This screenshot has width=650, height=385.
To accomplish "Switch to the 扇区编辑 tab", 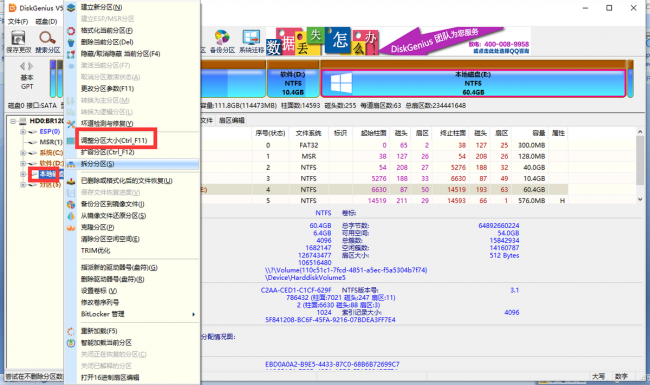I will 231,121.
